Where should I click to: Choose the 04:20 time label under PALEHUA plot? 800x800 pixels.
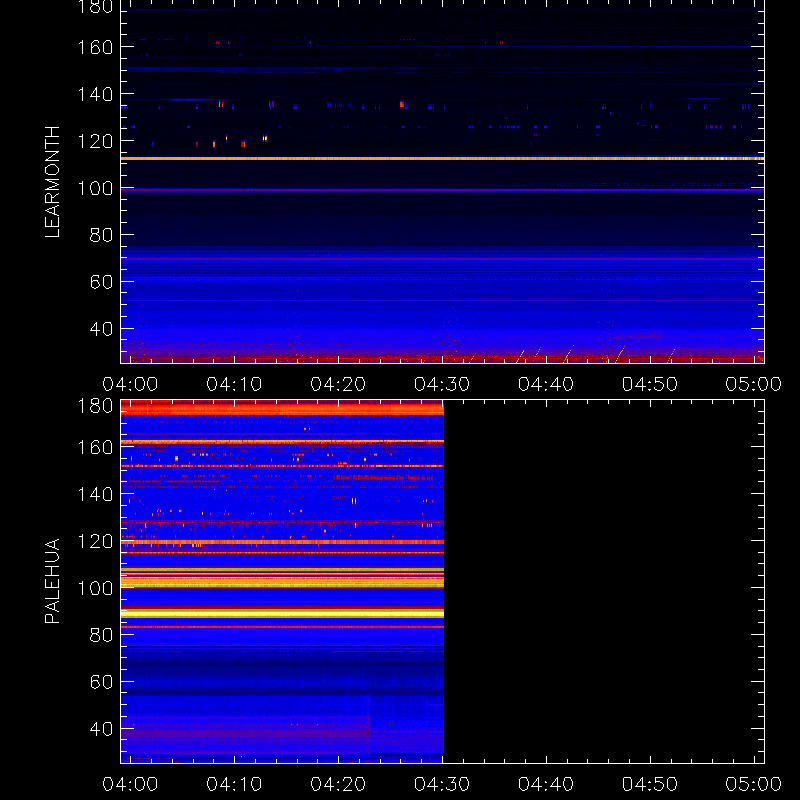click(x=338, y=784)
